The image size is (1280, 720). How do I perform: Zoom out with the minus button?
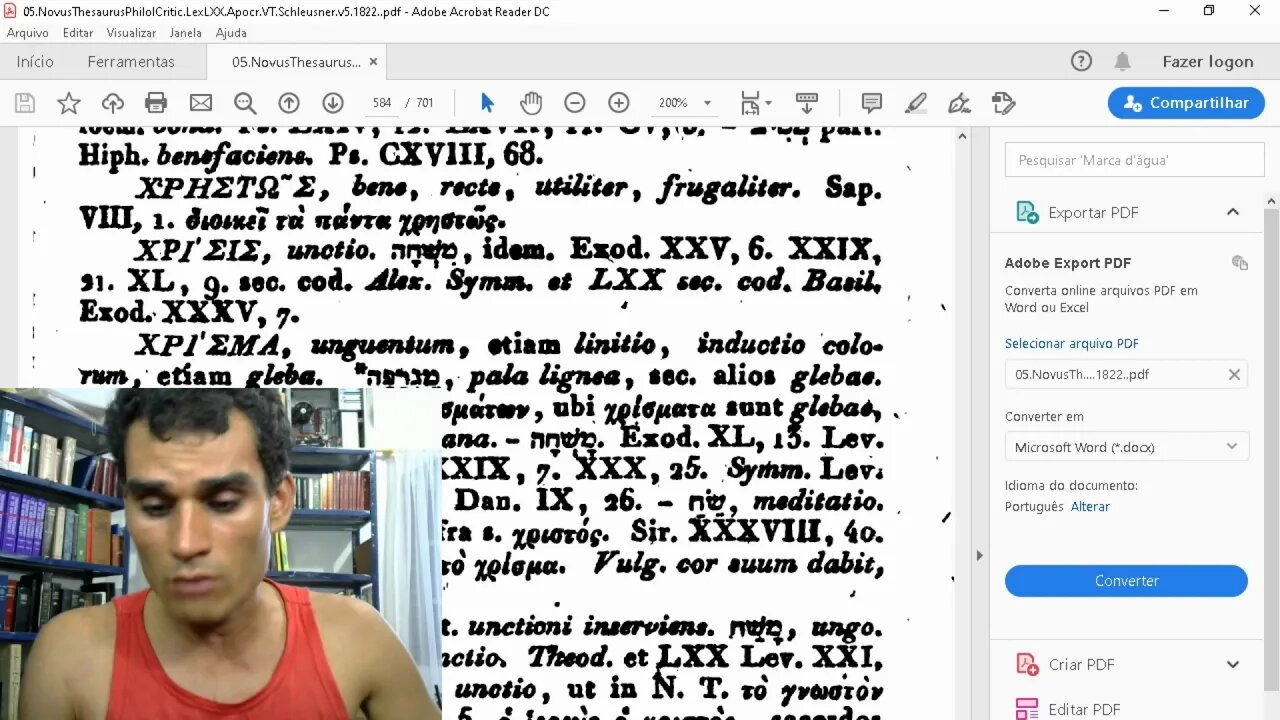(x=575, y=103)
